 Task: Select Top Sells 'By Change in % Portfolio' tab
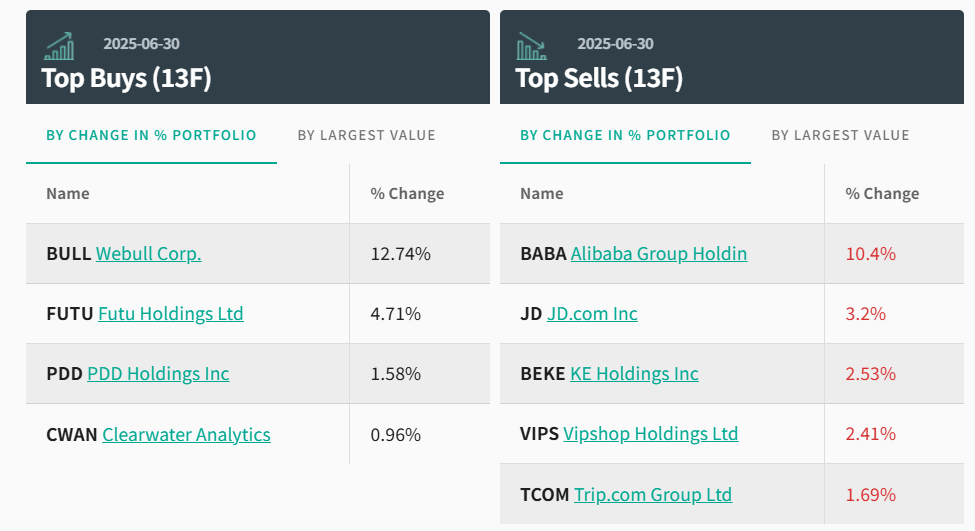[625, 135]
